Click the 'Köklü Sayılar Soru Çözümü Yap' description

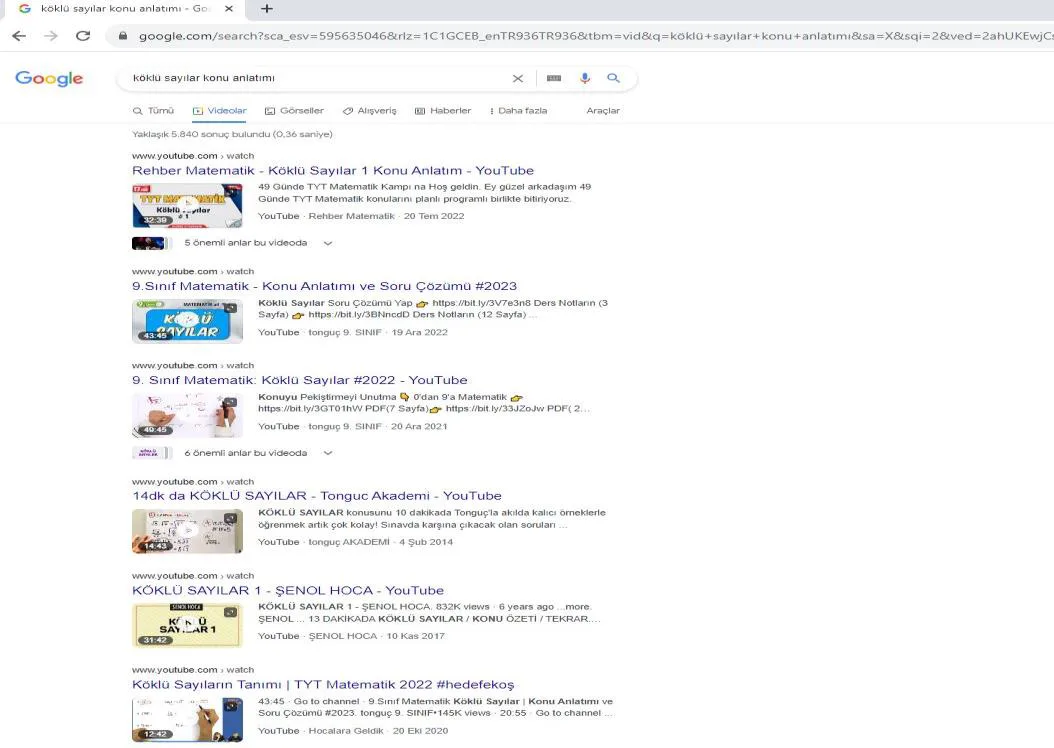click(x=433, y=309)
